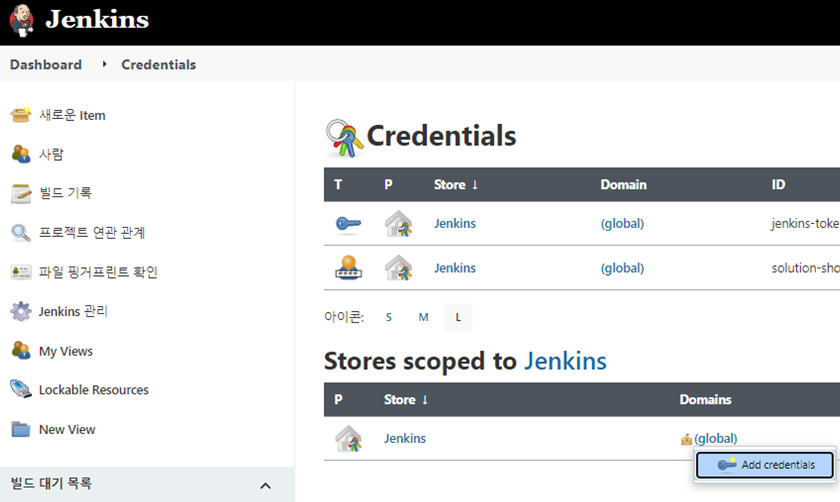
Task: Open the 프로젝트 연관 관계 link
Action: (x=92, y=233)
